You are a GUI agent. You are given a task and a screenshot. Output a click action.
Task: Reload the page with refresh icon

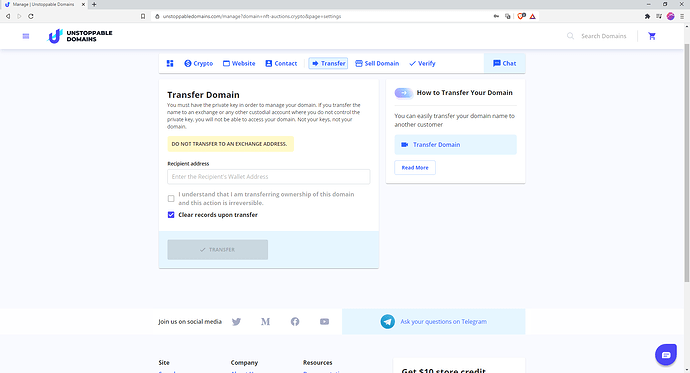coord(31,16)
